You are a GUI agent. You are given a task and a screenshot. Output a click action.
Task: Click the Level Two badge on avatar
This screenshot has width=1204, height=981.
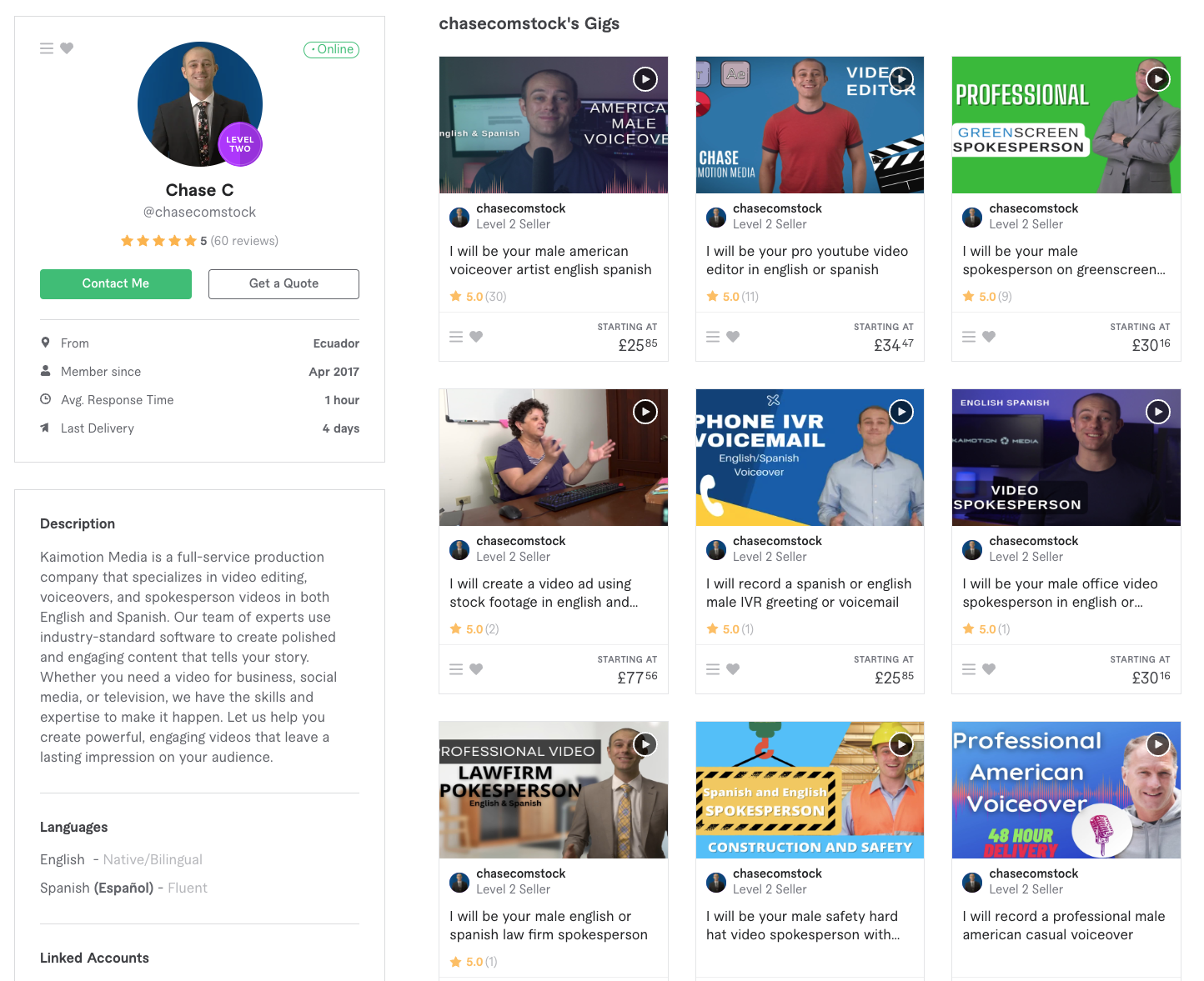pos(240,144)
